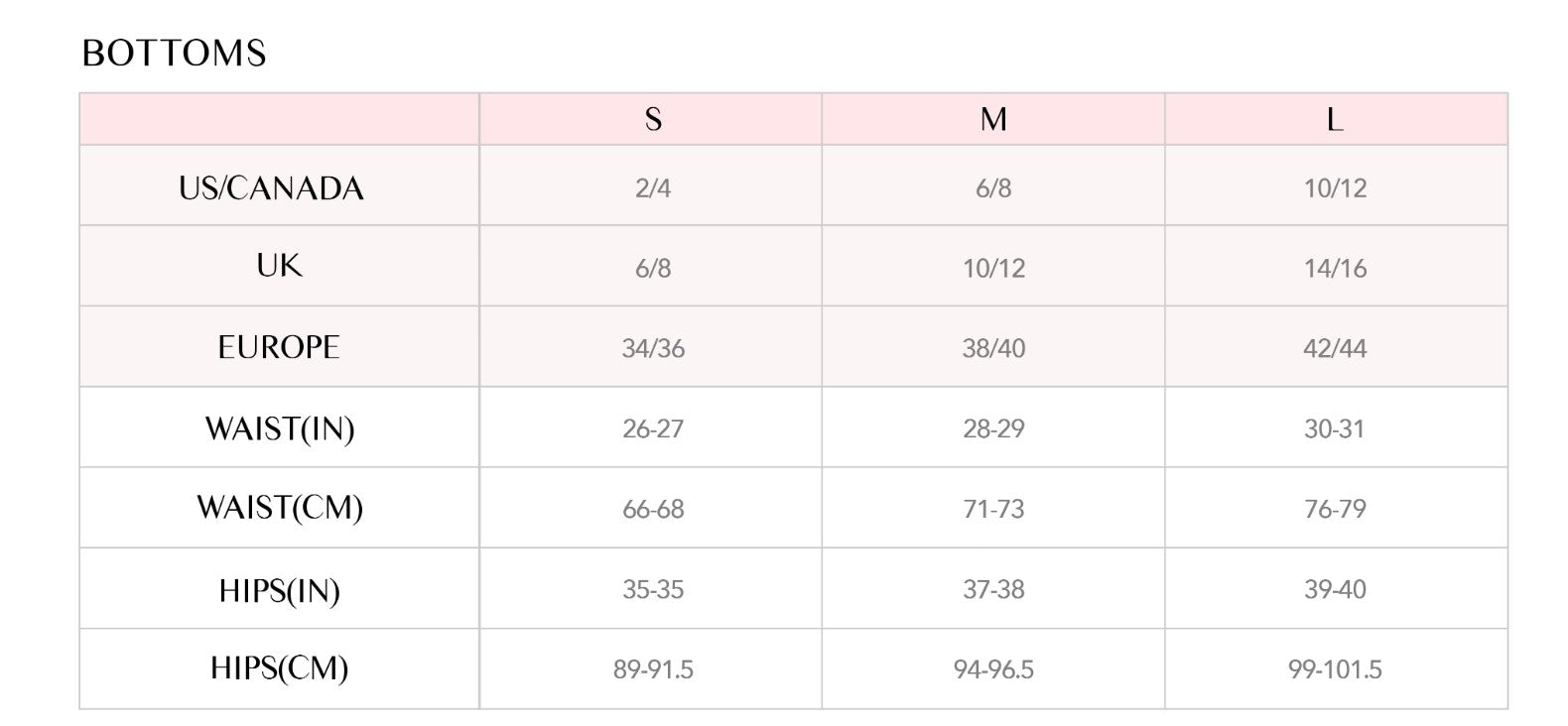
Task: Select the S size column header
Action: pos(652,120)
